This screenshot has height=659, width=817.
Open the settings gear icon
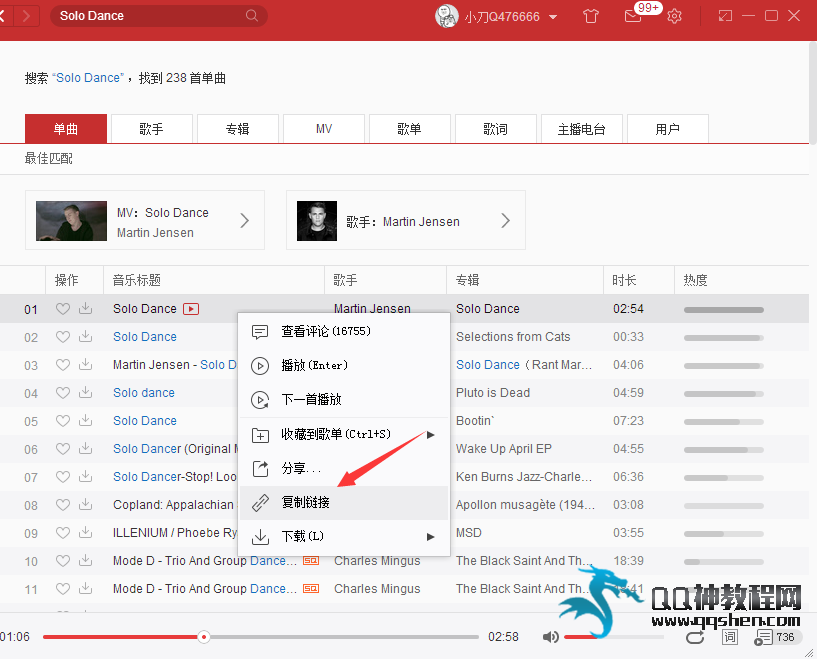(674, 16)
